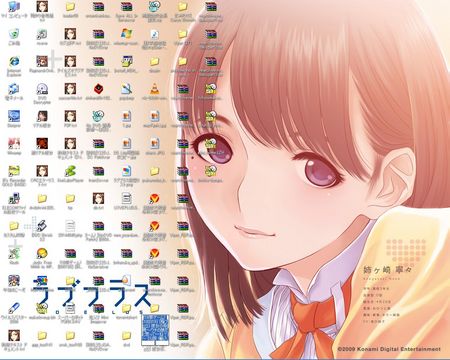Open the EvaLaboPlayer green icon
Screen dimensions: 450x360
click(x=70, y=171)
